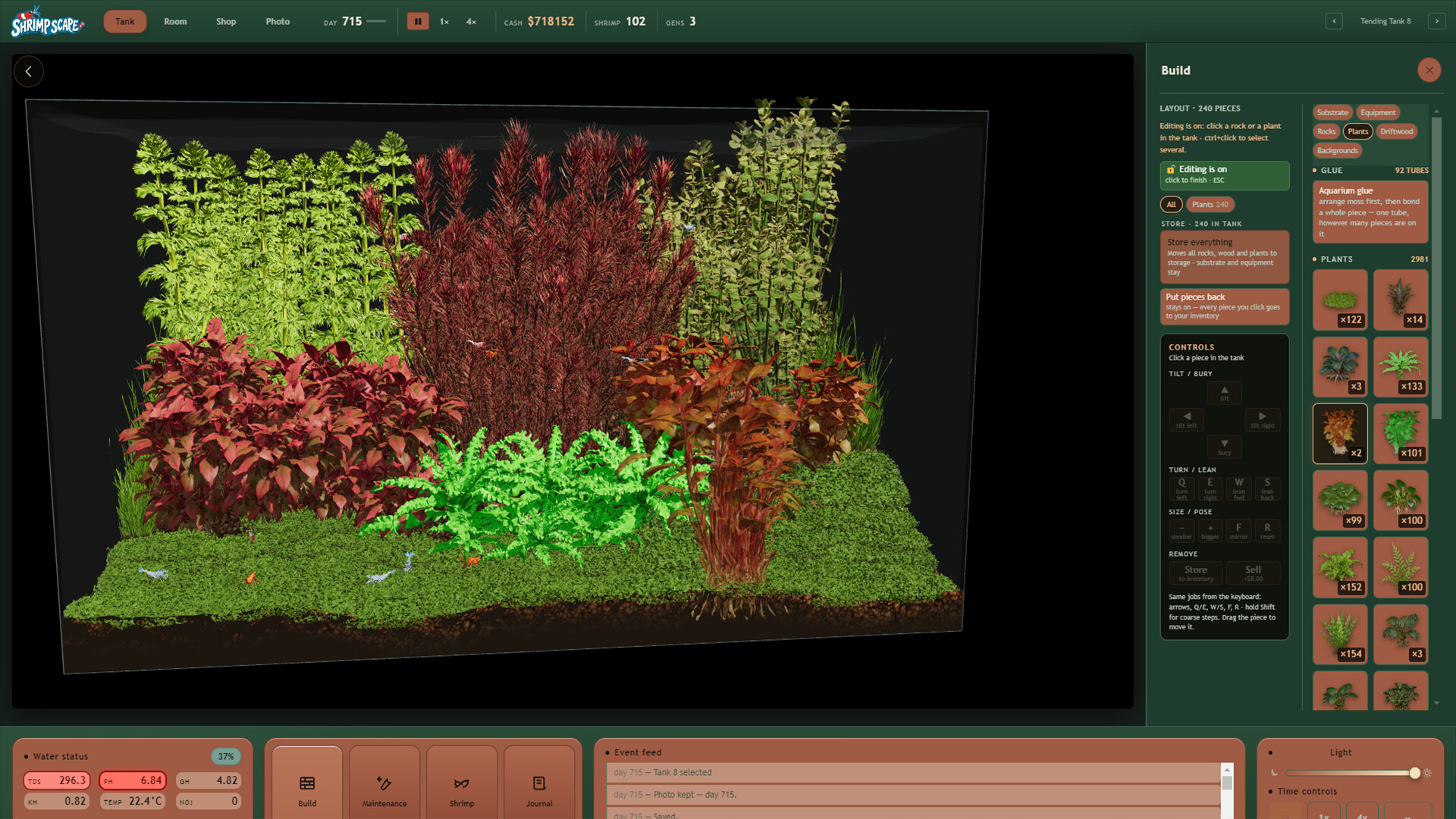This screenshot has width=1456, height=819.
Task: Close the Build panel
Action: pos(1429,71)
